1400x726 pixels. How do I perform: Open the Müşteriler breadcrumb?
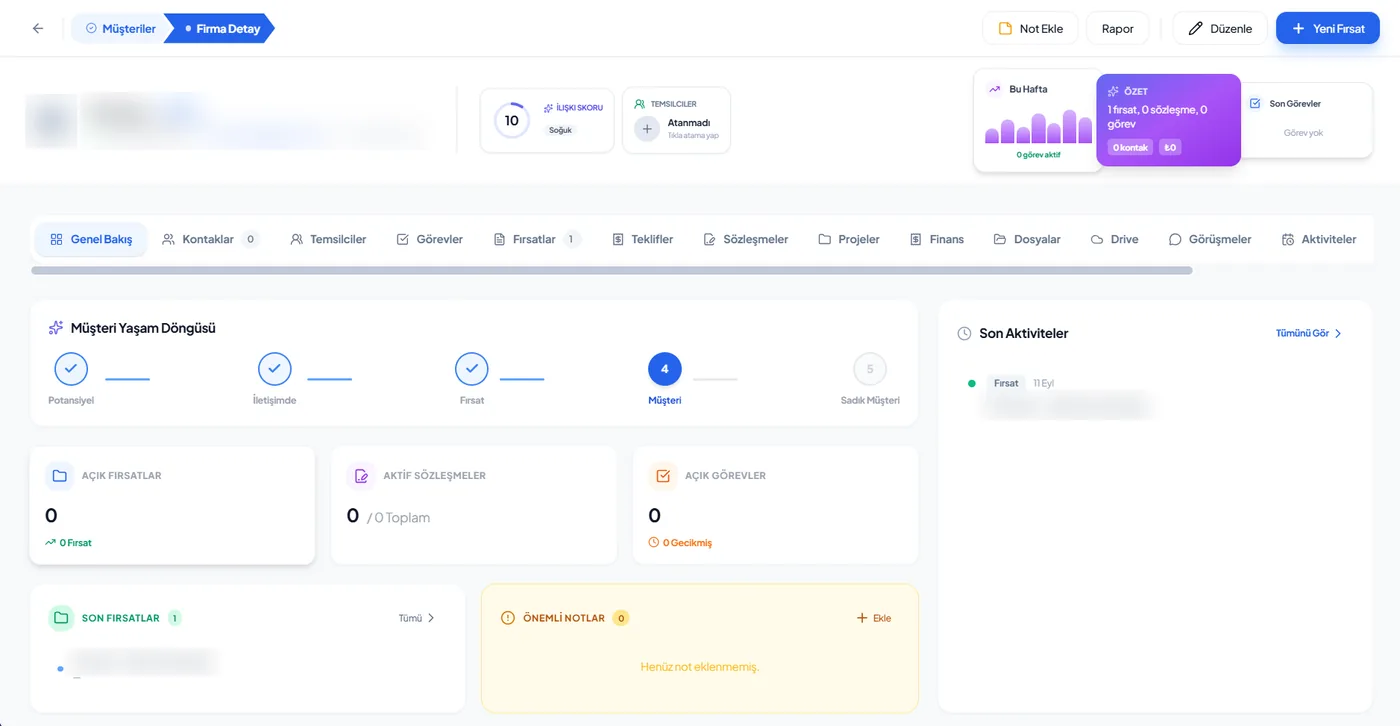121,29
